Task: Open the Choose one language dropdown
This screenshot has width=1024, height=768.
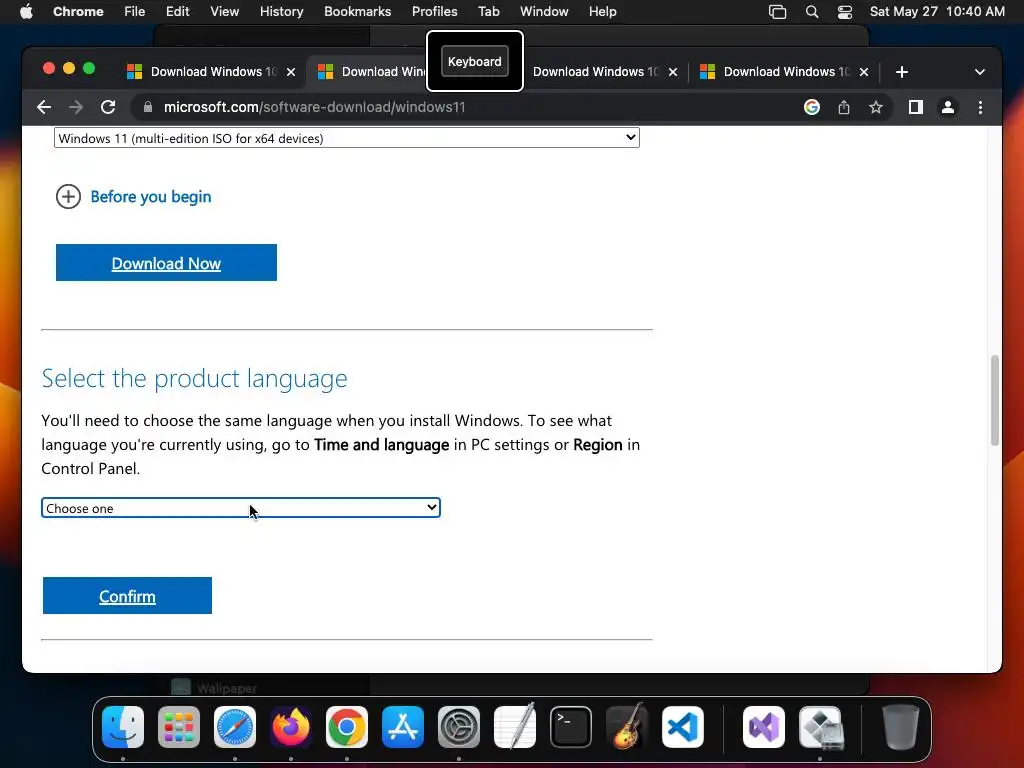Action: (x=241, y=508)
